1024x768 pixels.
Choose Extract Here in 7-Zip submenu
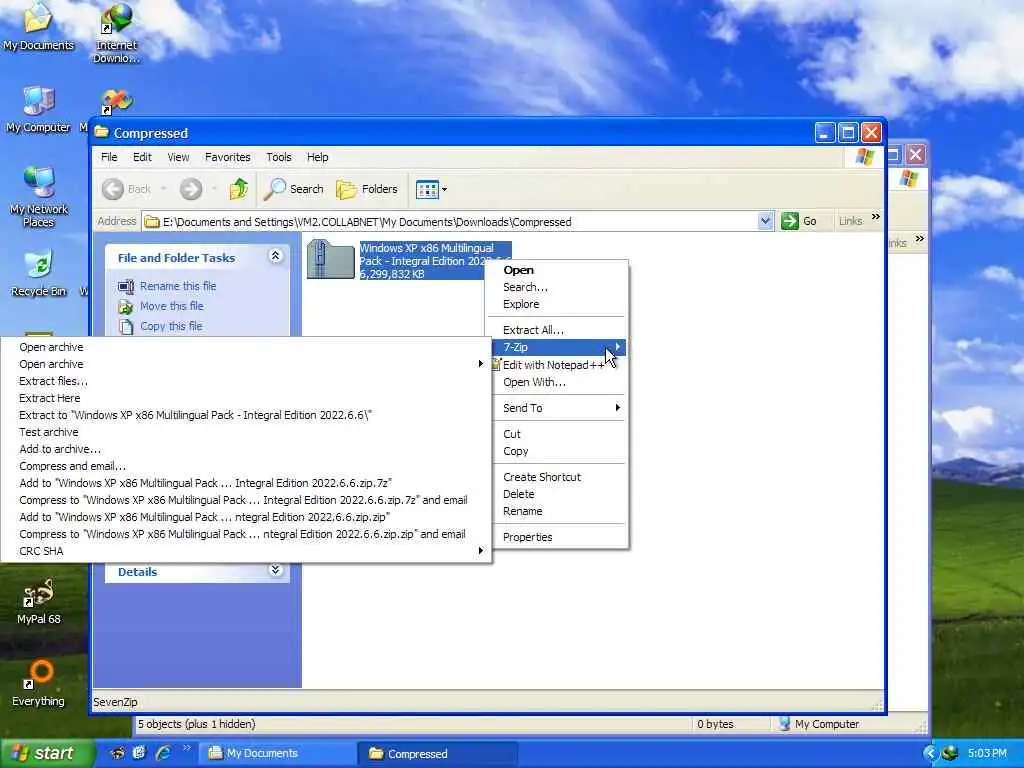pyautogui.click(x=246, y=398)
